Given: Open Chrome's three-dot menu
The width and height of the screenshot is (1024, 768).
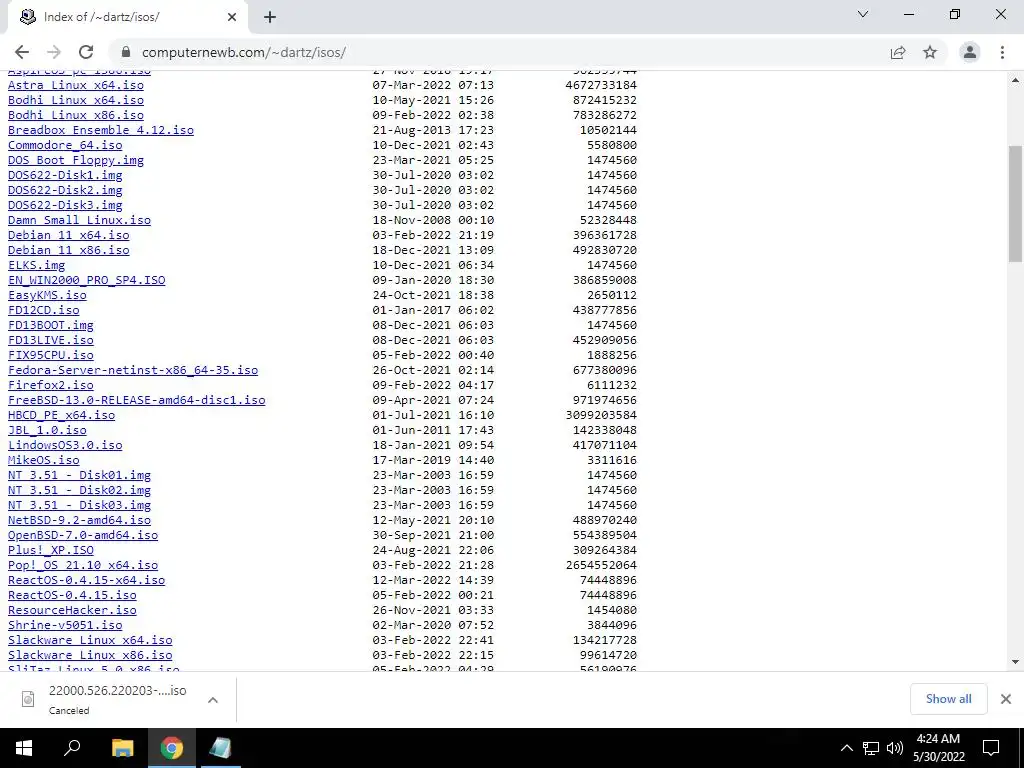Looking at the screenshot, I should pyautogui.click(x=1002, y=52).
